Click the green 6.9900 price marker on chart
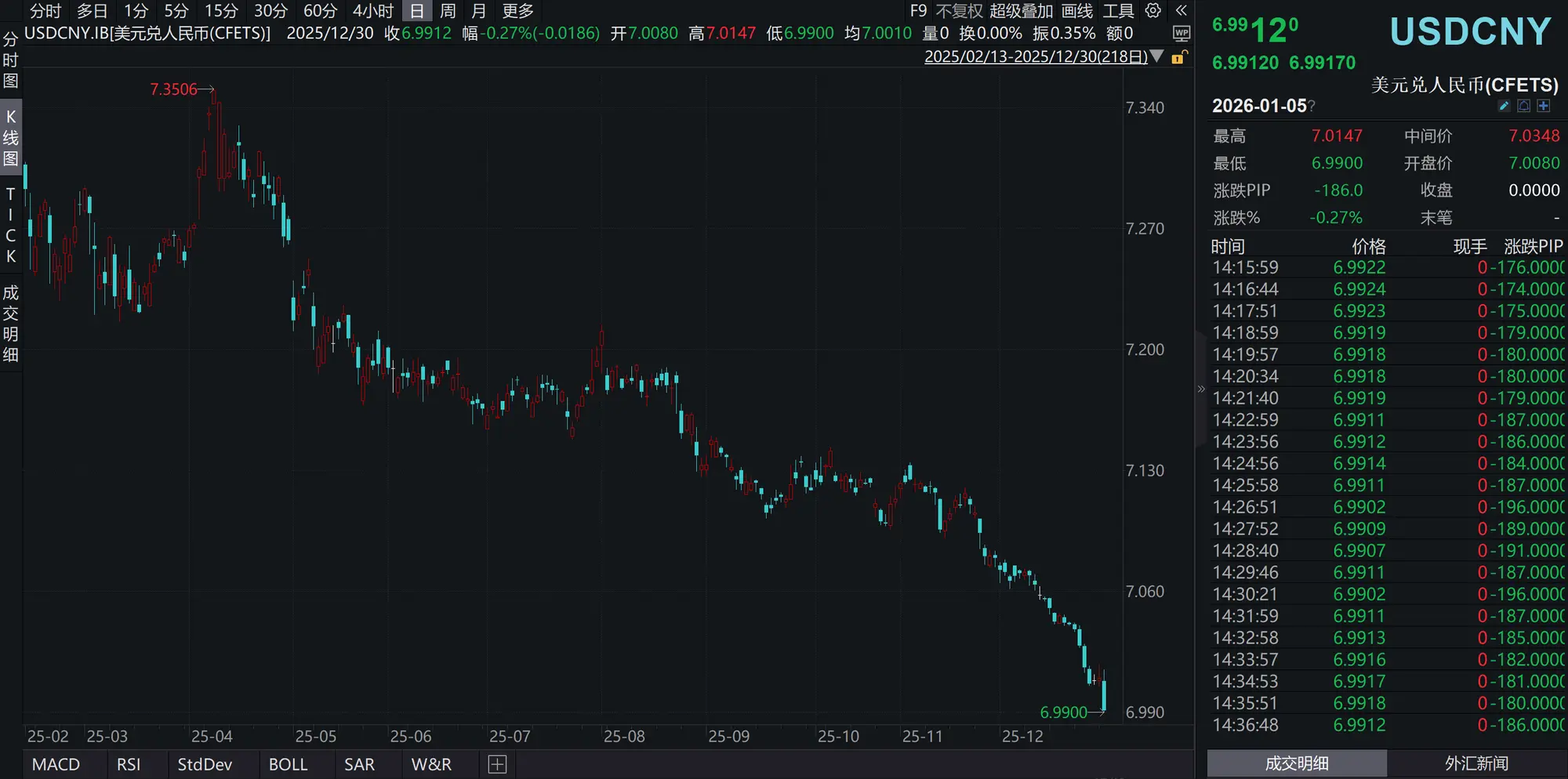Image resolution: width=1568 pixels, height=779 pixels. (x=1063, y=712)
